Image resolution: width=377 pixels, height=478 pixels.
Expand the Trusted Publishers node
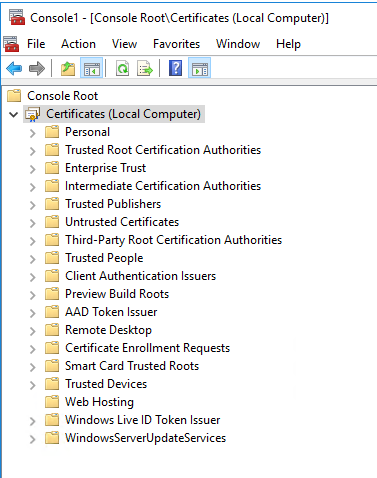point(32,205)
